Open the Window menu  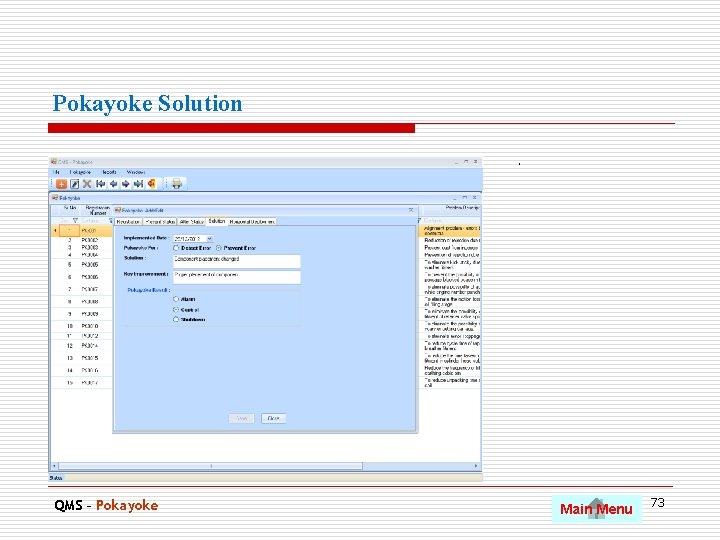click(135, 172)
